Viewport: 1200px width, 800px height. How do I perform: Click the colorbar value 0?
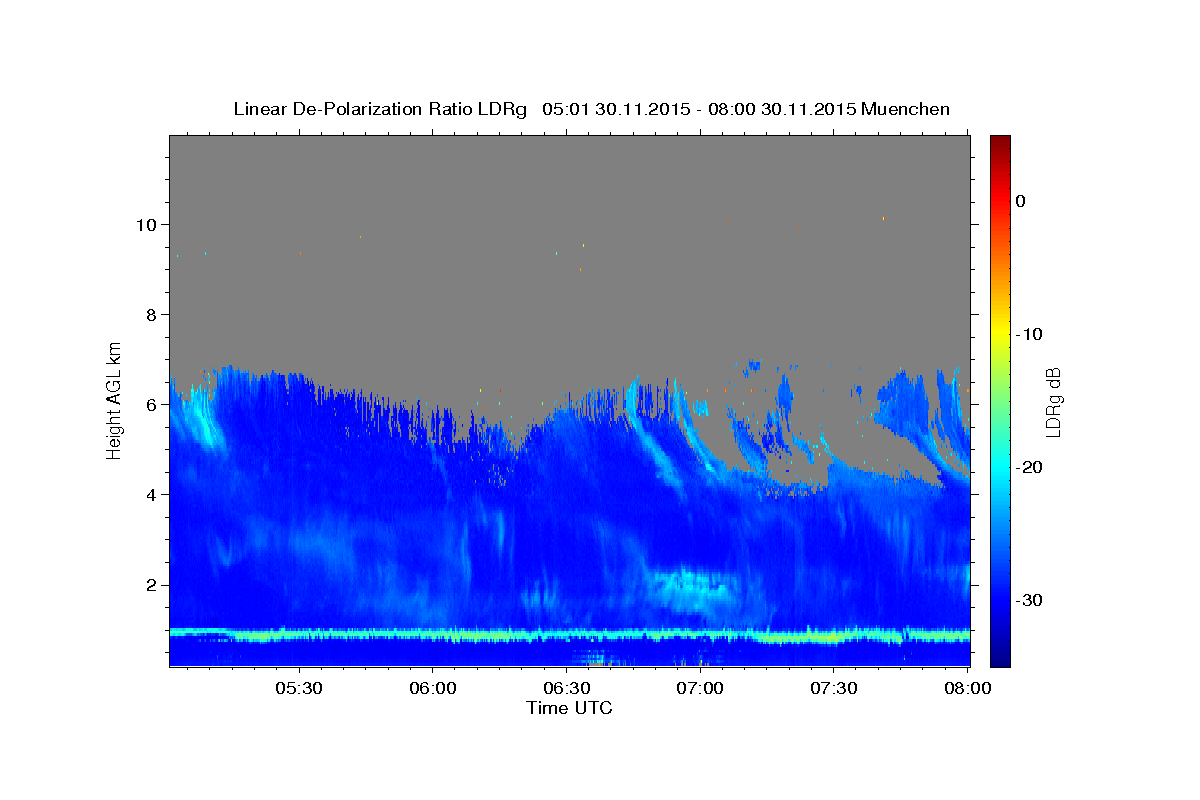click(x=1021, y=201)
